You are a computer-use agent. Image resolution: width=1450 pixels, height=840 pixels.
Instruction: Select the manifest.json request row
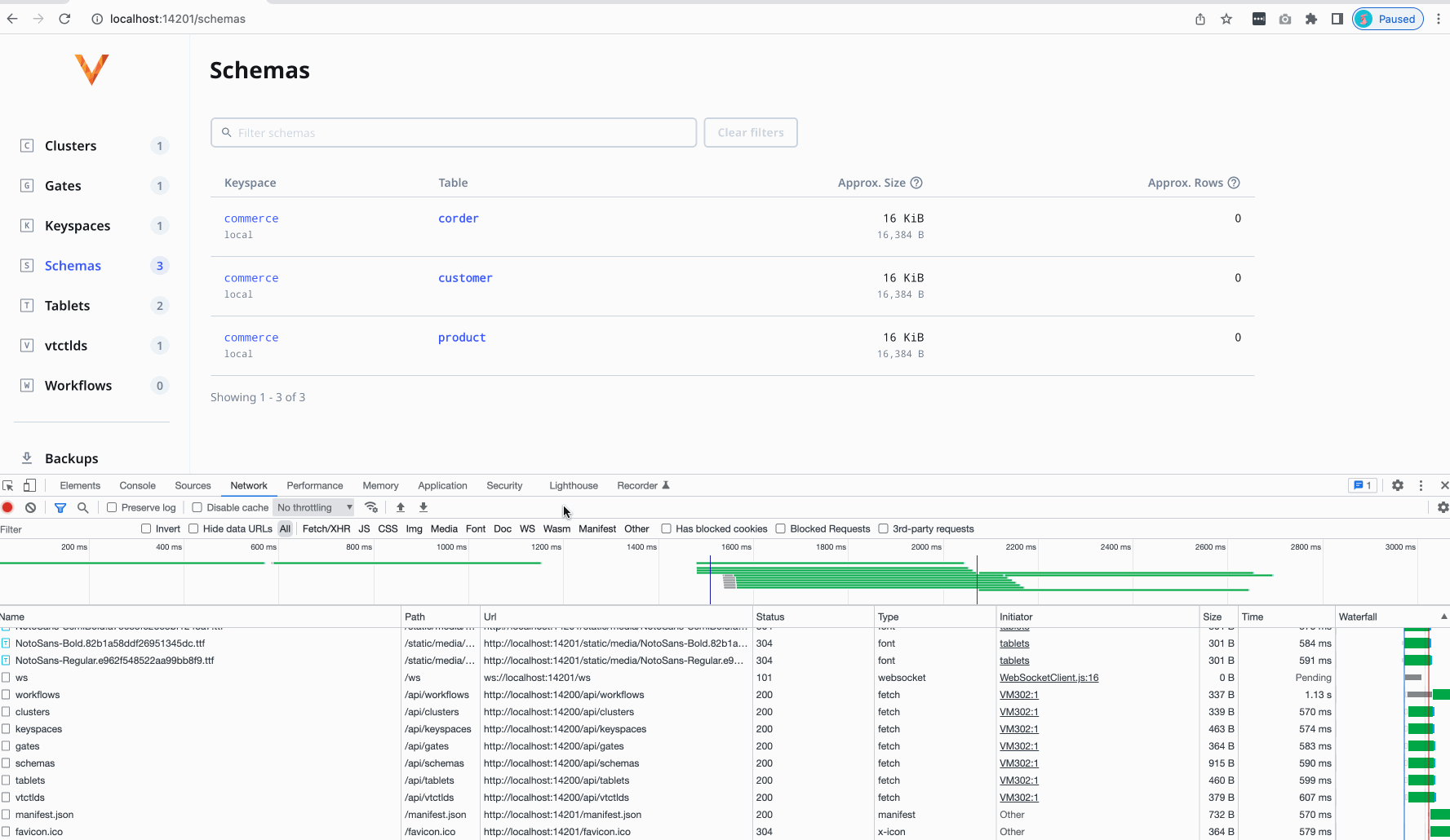coord(725,815)
